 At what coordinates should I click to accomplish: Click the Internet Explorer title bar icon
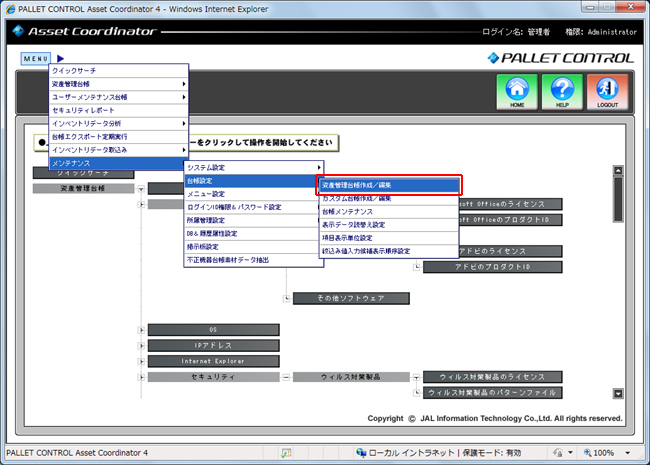point(11,9)
